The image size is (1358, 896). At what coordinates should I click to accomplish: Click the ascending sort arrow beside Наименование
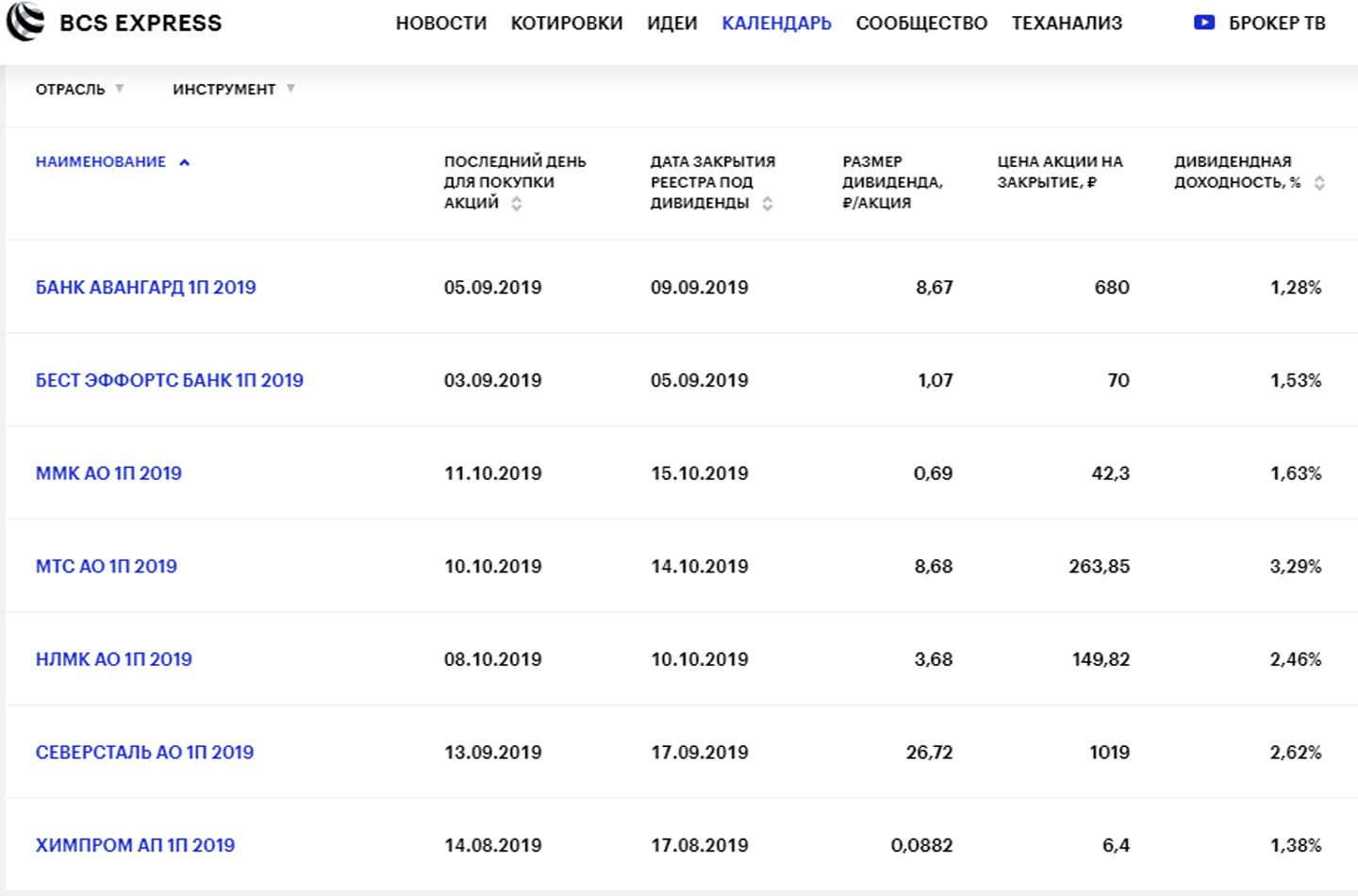click(x=185, y=162)
